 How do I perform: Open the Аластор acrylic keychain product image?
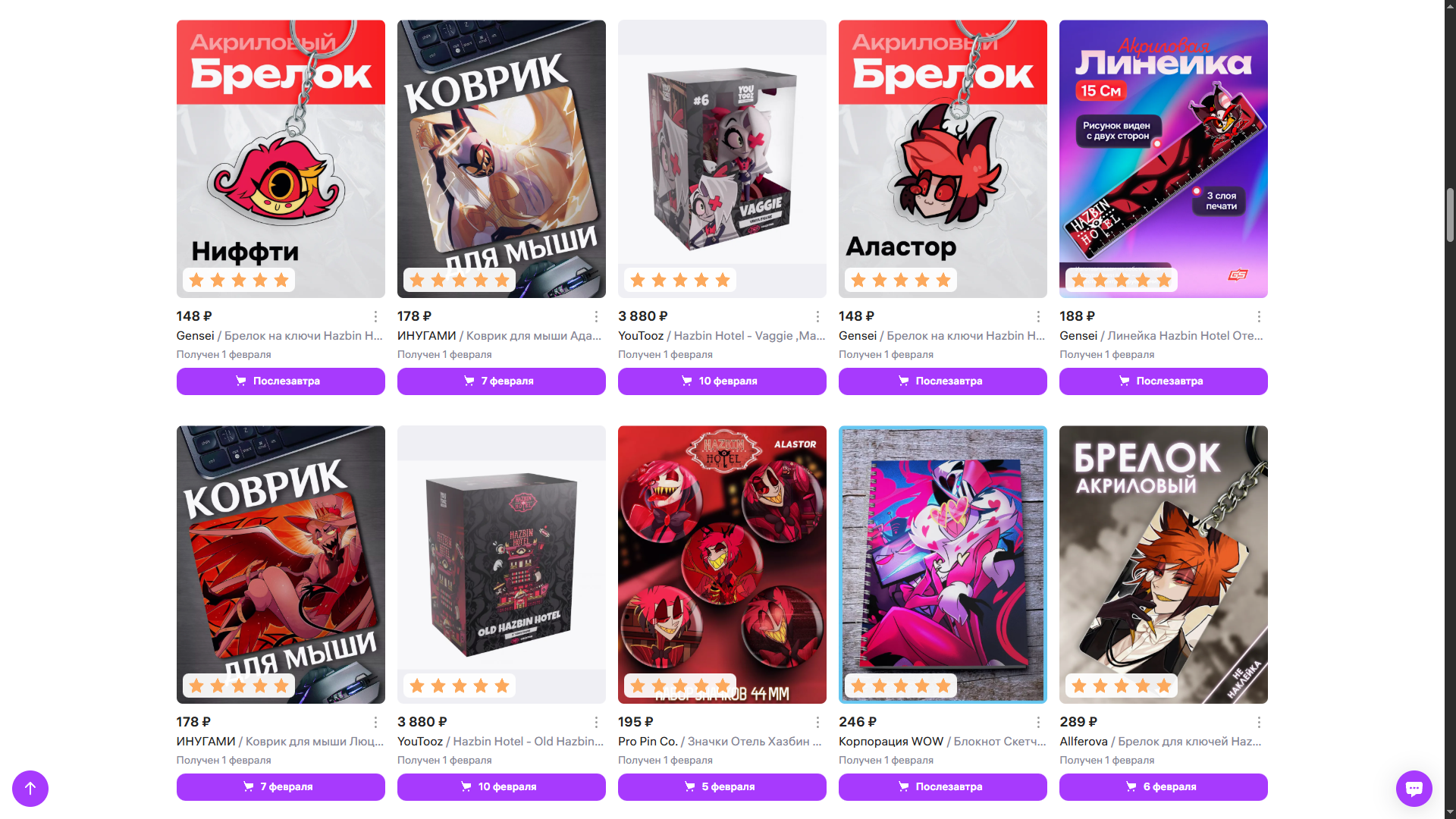coord(943,158)
